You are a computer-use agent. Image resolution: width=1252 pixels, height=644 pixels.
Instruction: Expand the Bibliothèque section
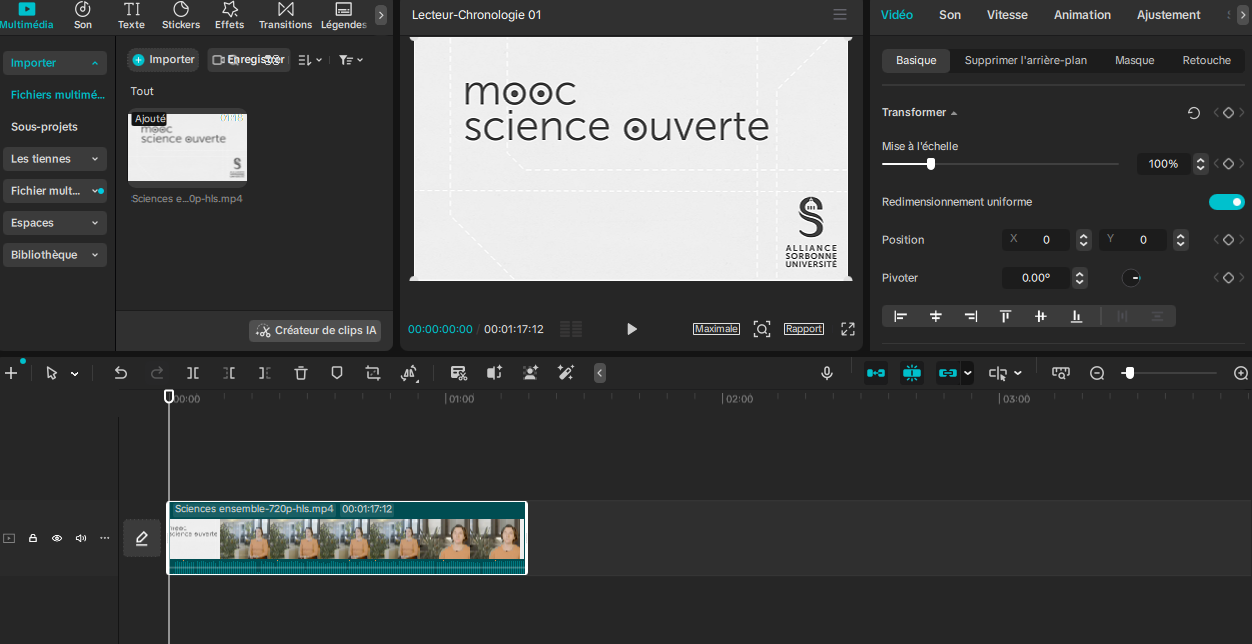(55, 255)
